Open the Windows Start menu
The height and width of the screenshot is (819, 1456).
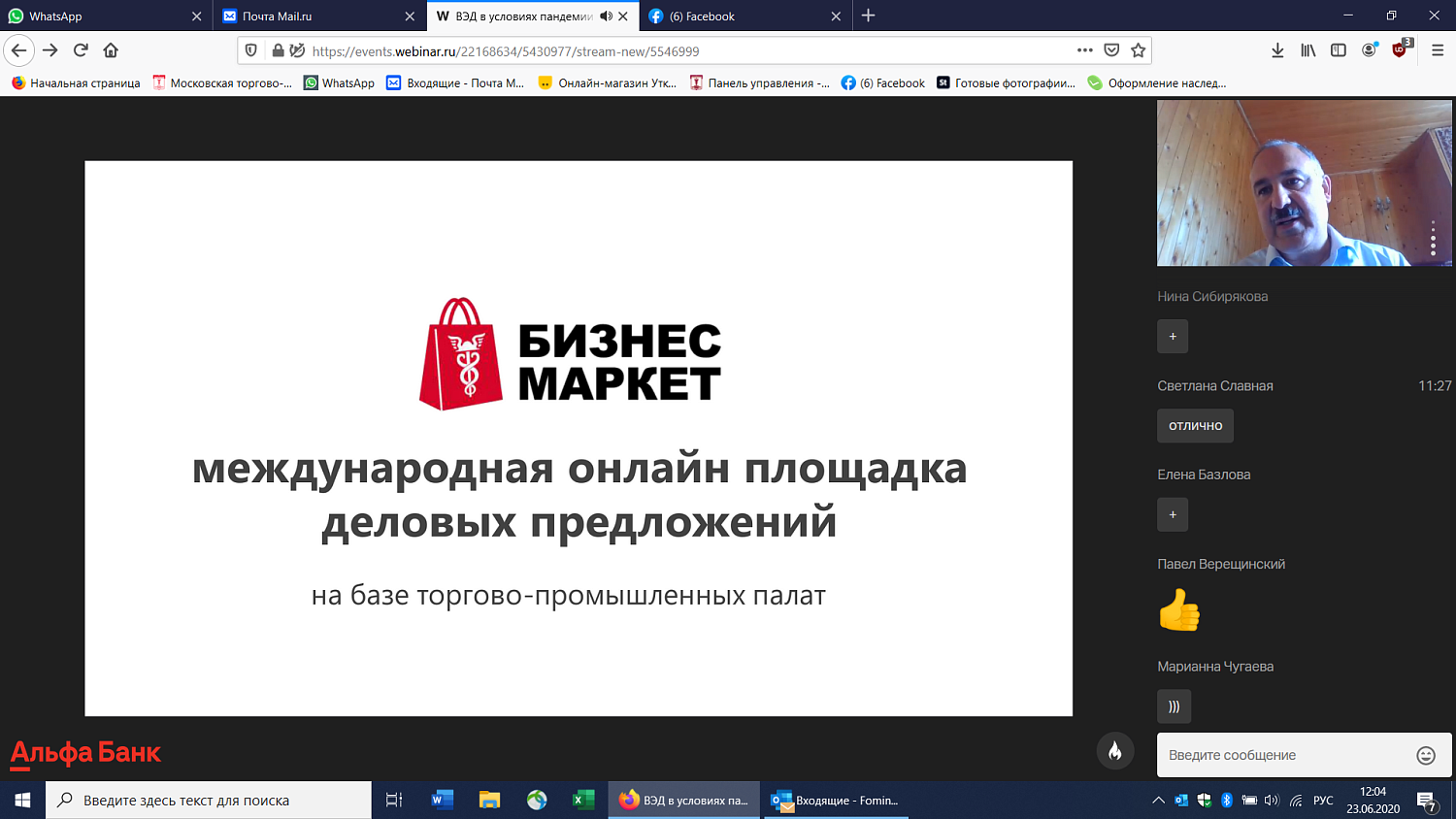[22, 800]
